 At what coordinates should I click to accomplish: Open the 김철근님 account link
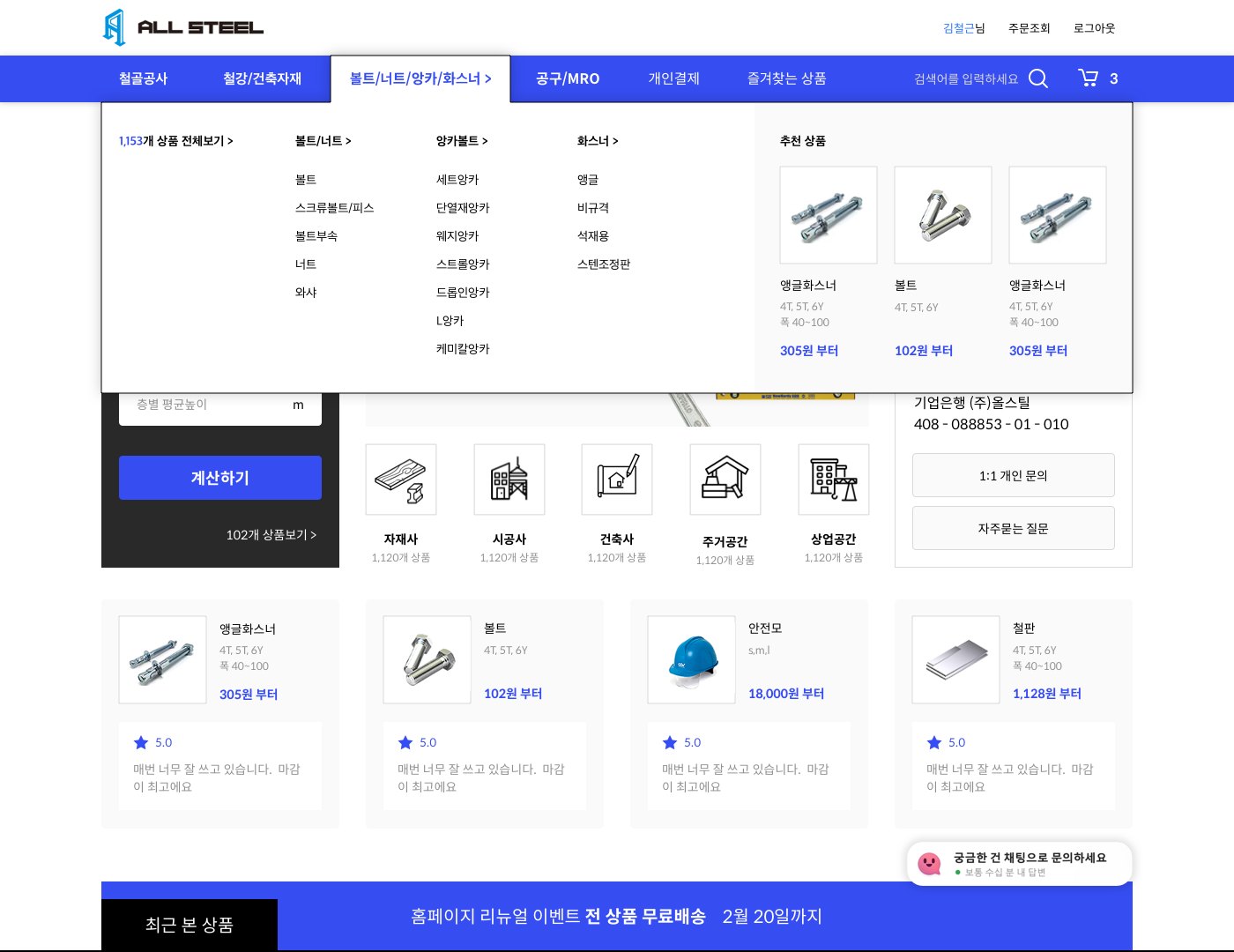(x=964, y=28)
